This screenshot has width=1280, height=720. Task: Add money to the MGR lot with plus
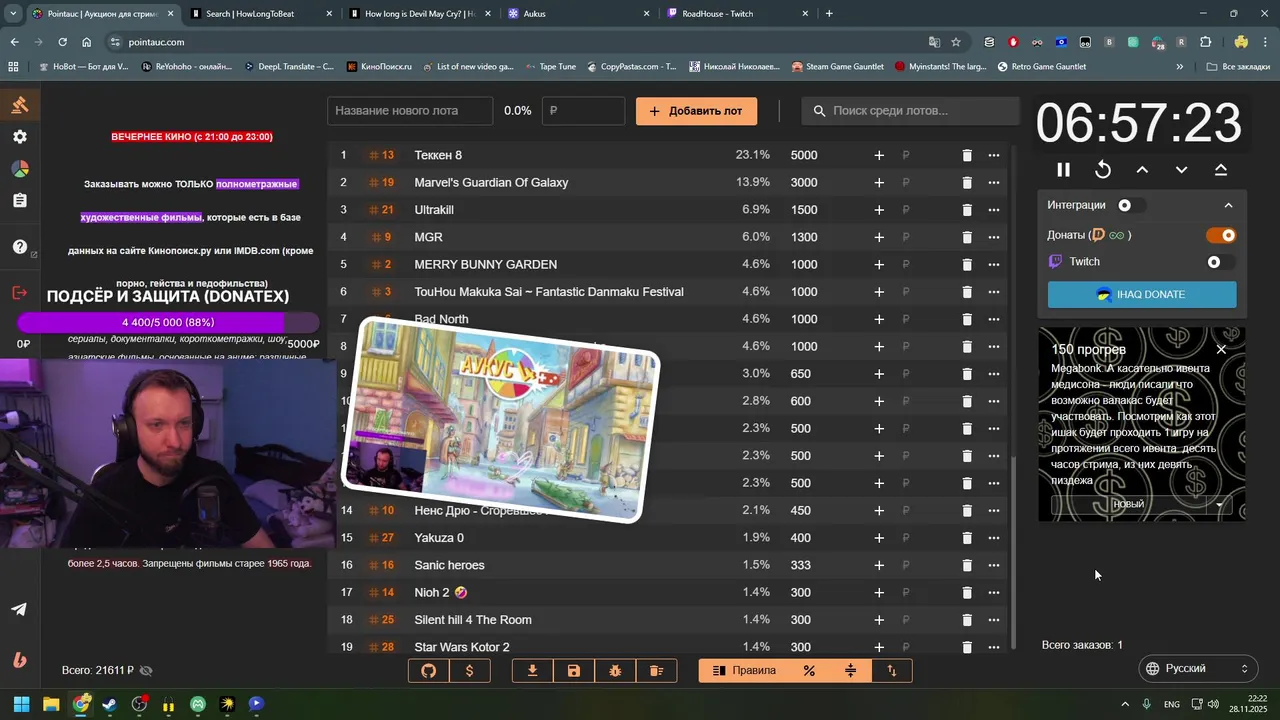(x=879, y=237)
